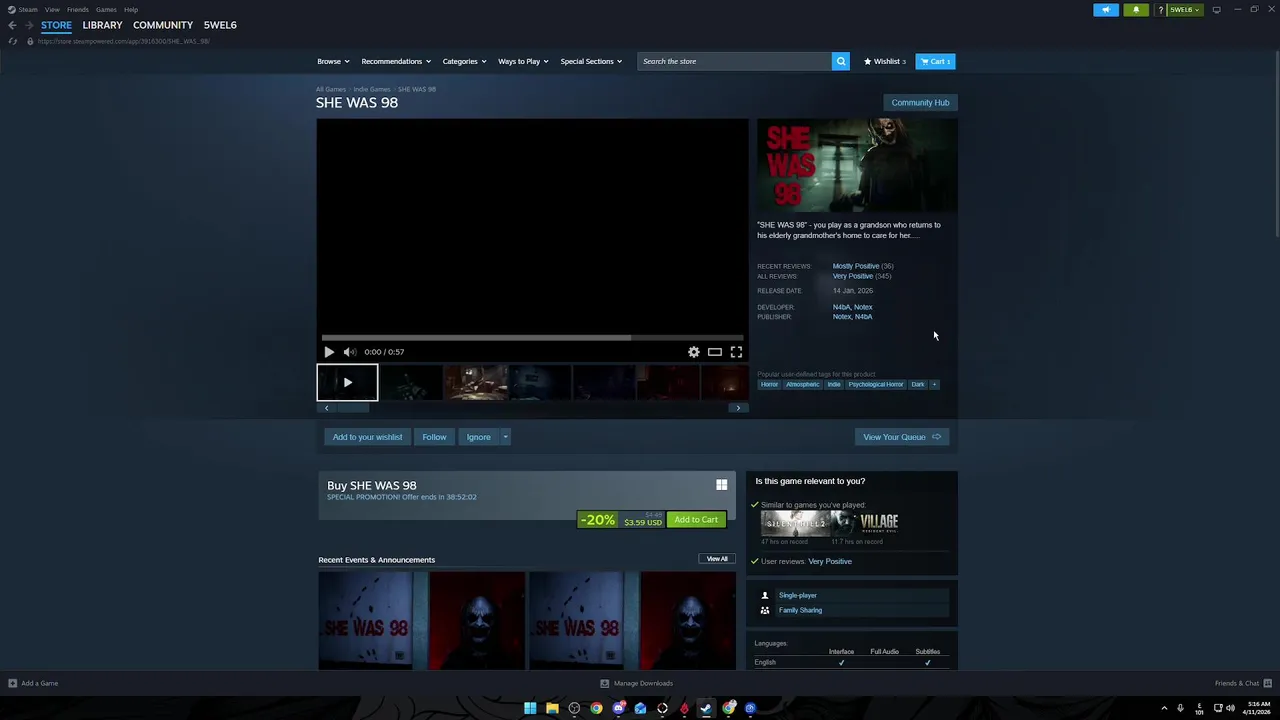Screen dimensions: 1280x720
Task: Open the Games menu
Action: [106, 9]
